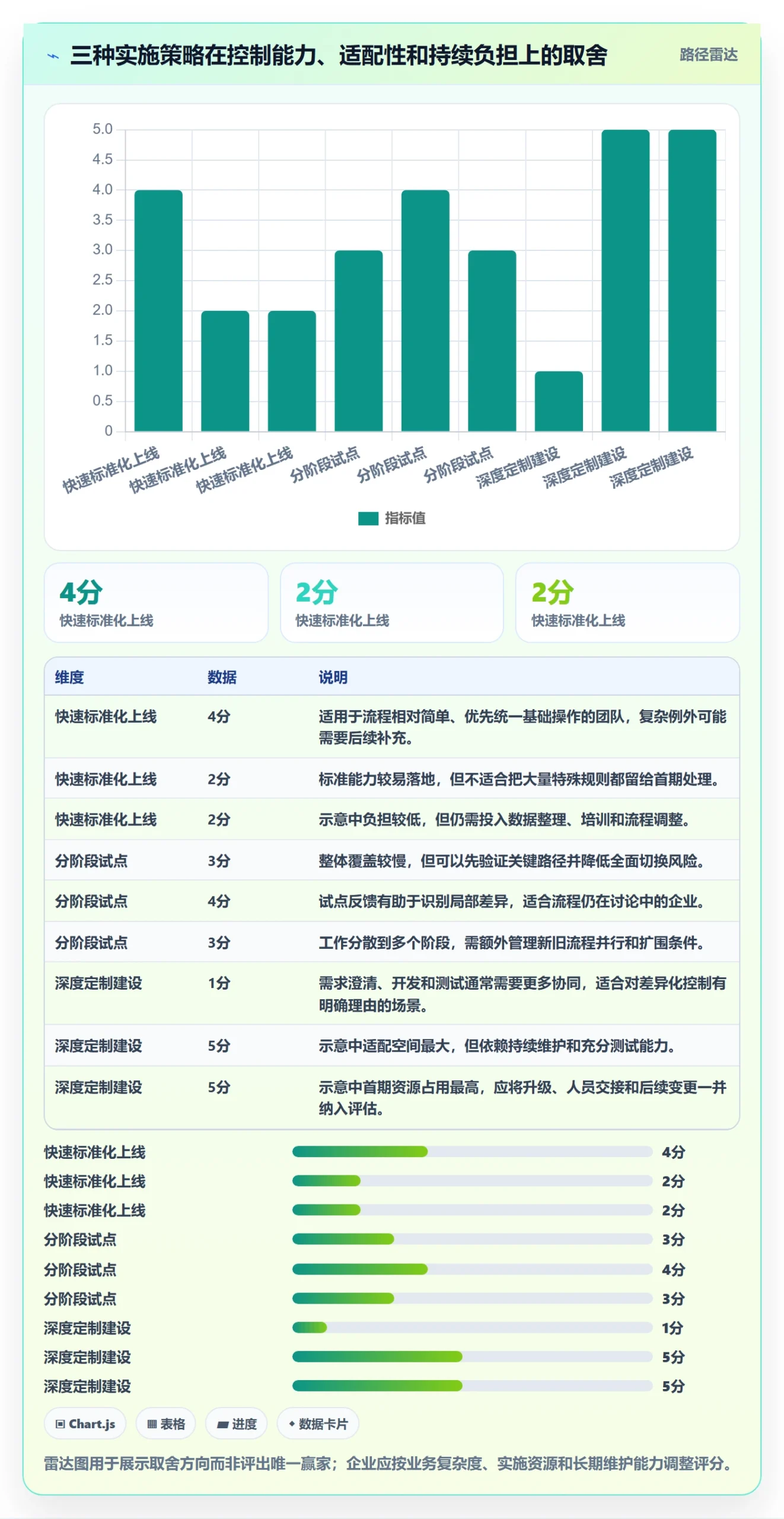Click the 0 label on the chart y-axis
Image resolution: width=784 pixels, height=1519 pixels.
(109, 431)
